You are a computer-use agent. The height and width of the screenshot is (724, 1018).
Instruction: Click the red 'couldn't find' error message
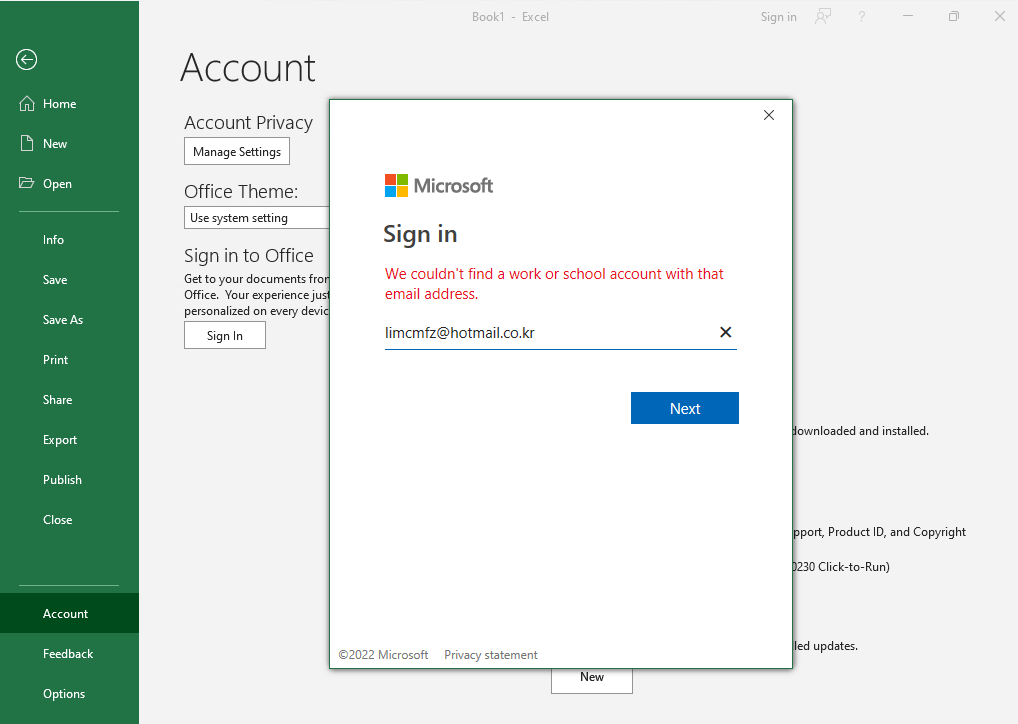554,284
